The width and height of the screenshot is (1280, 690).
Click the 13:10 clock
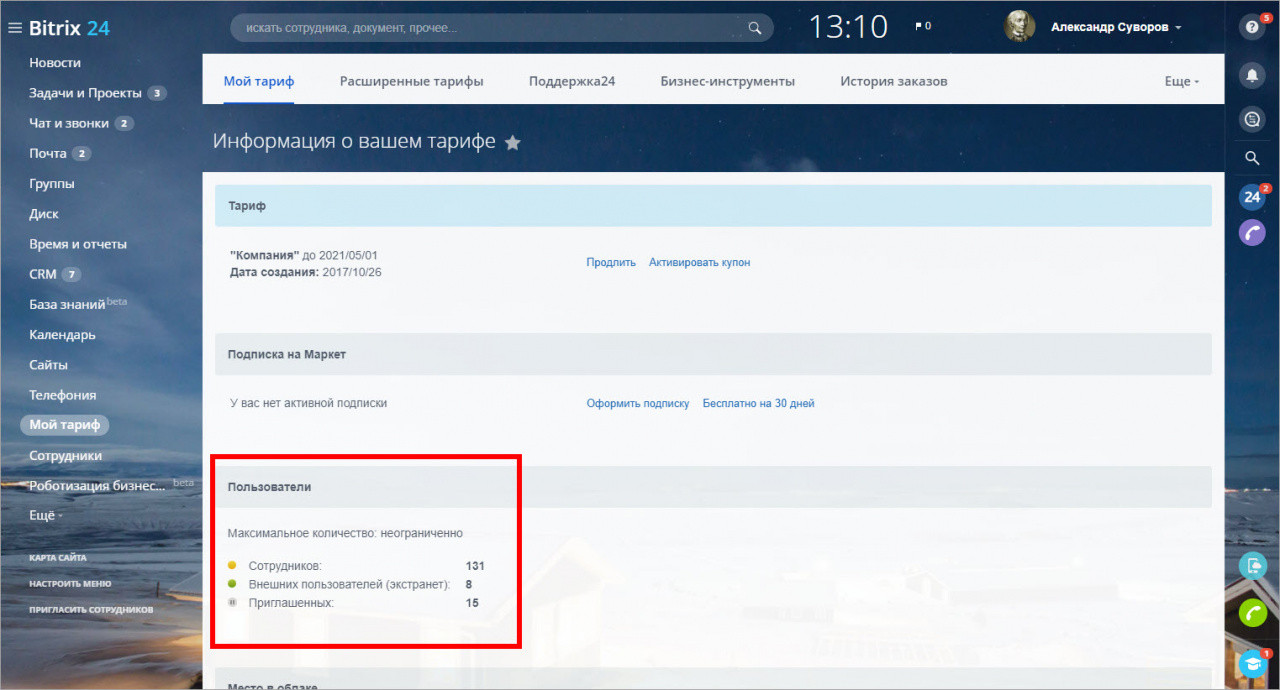point(848,27)
